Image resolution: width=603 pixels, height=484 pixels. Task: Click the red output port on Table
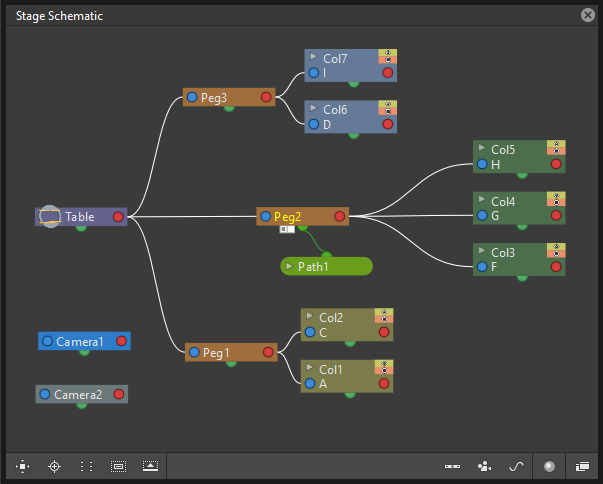coord(118,217)
